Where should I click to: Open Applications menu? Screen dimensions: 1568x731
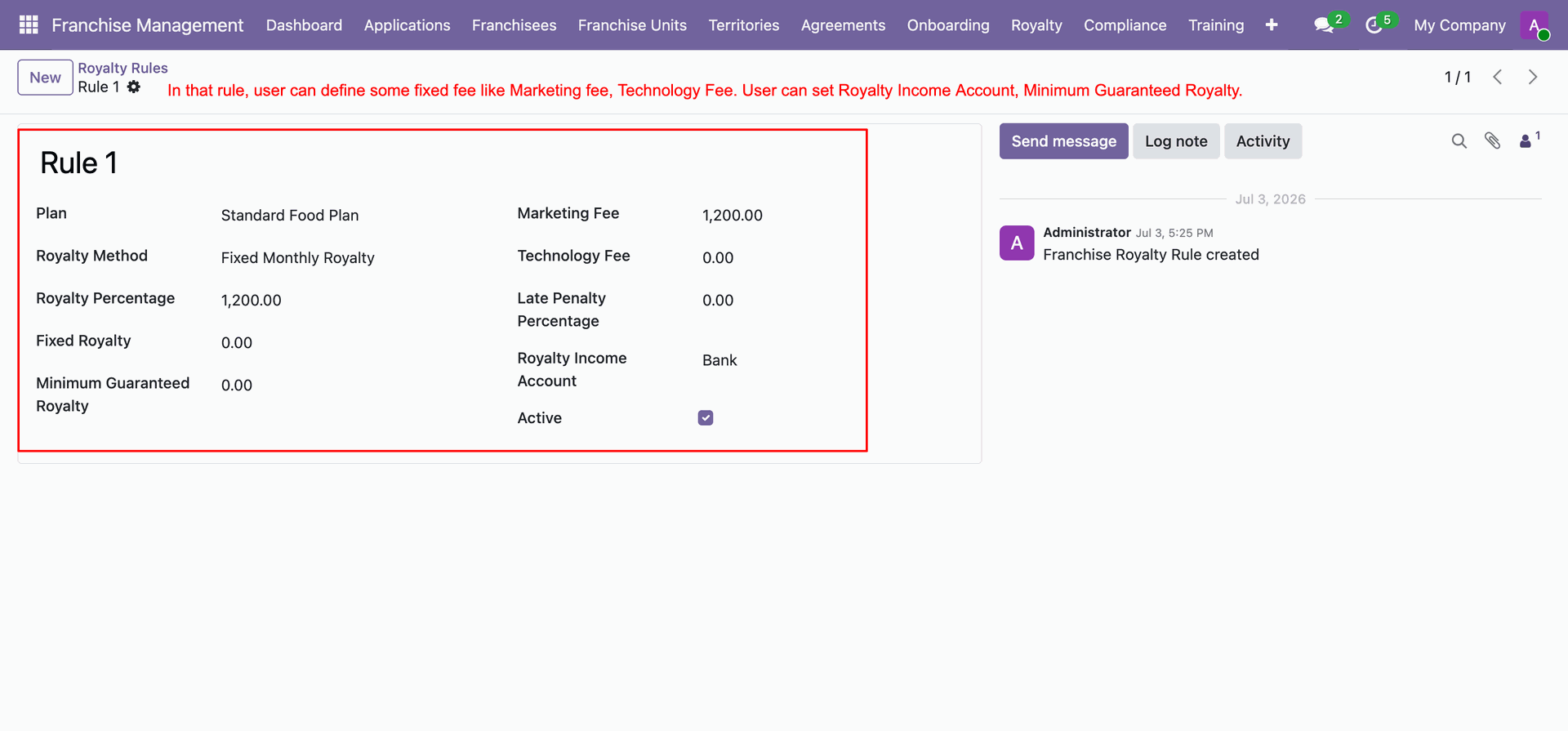[x=407, y=25]
